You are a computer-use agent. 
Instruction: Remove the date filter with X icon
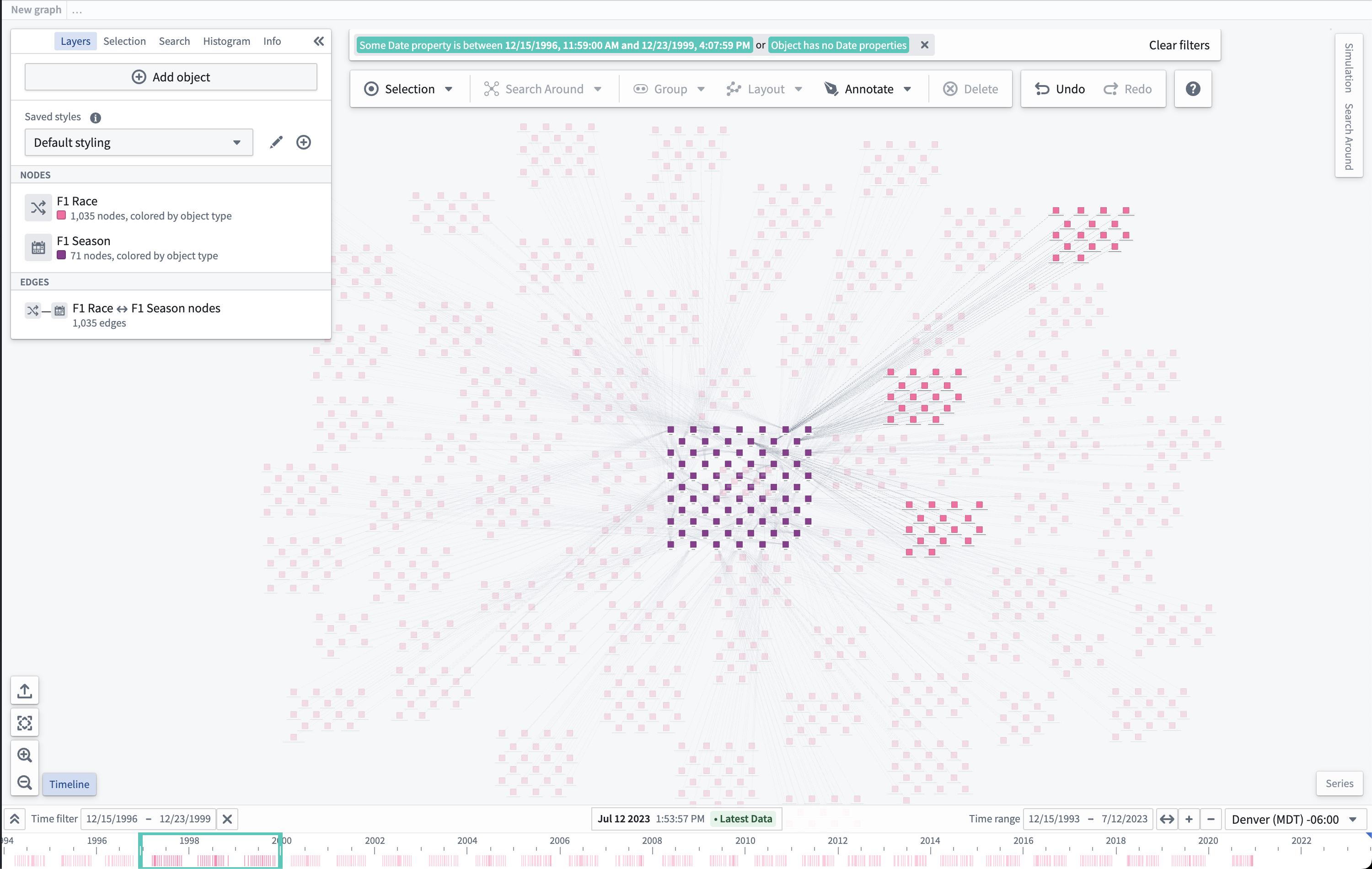[x=924, y=45]
